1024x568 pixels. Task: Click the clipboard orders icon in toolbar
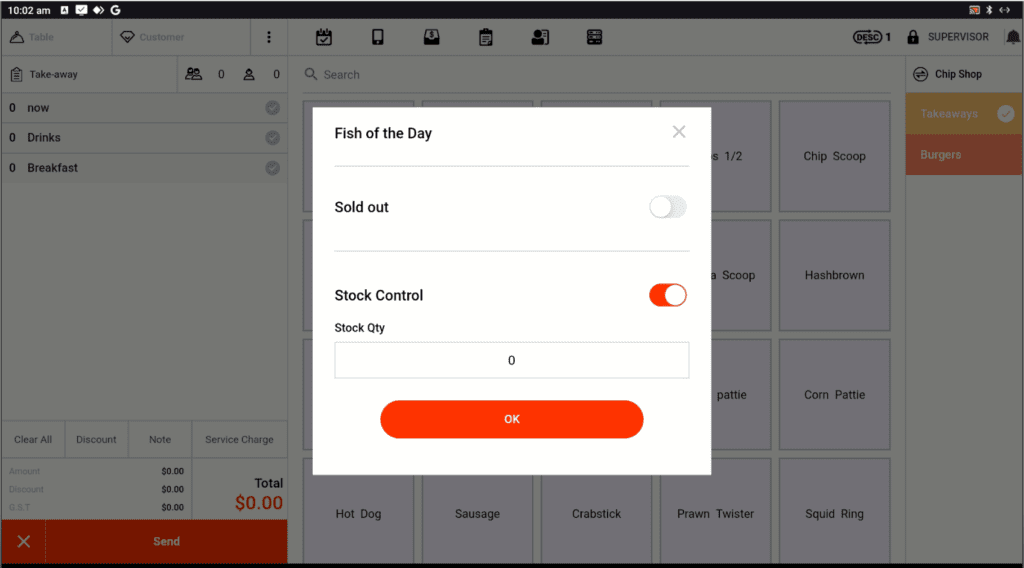point(486,37)
